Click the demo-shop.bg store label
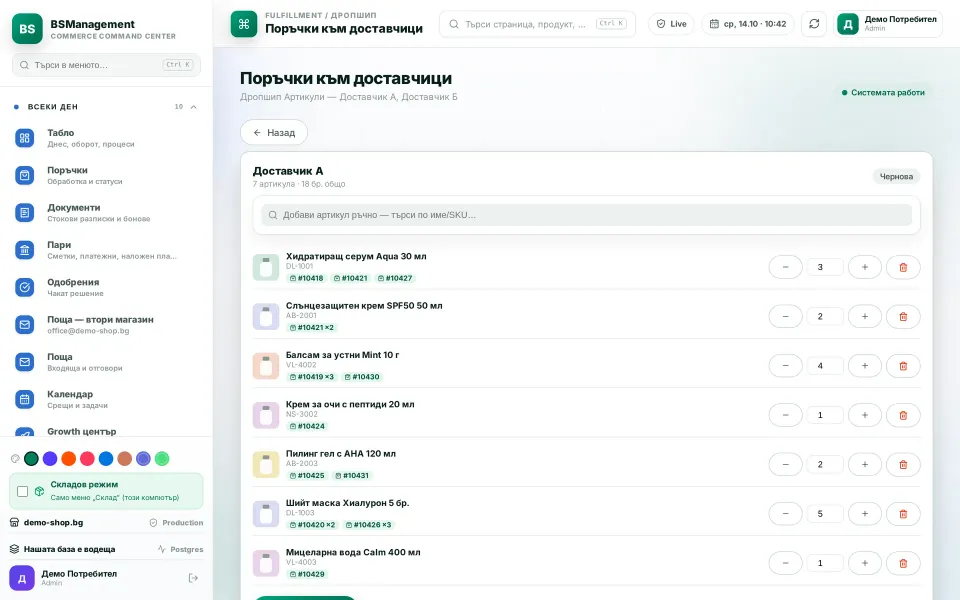The image size is (960, 600). 53,523
